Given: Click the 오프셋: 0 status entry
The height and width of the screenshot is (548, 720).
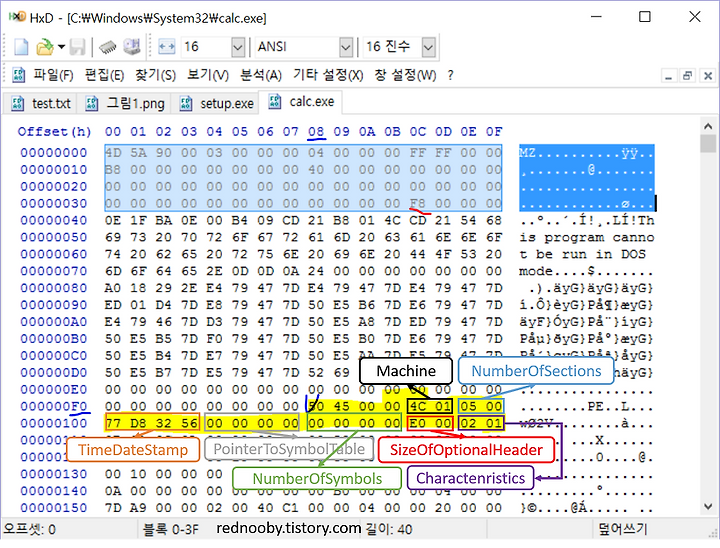Looking at the screenshot, I should coord(30,530).
